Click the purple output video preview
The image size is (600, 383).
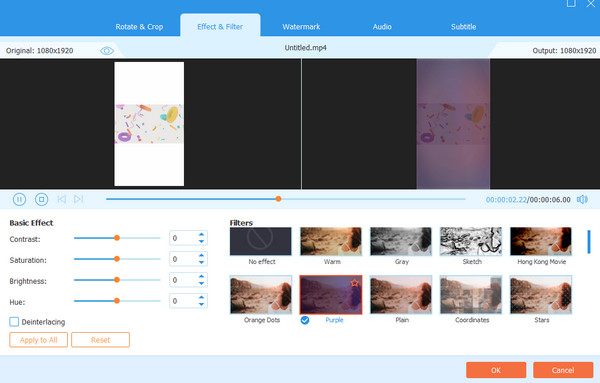453,124
